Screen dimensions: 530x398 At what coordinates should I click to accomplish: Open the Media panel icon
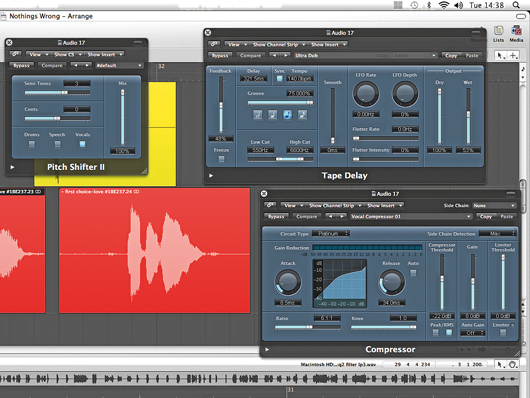click(516, 34)
